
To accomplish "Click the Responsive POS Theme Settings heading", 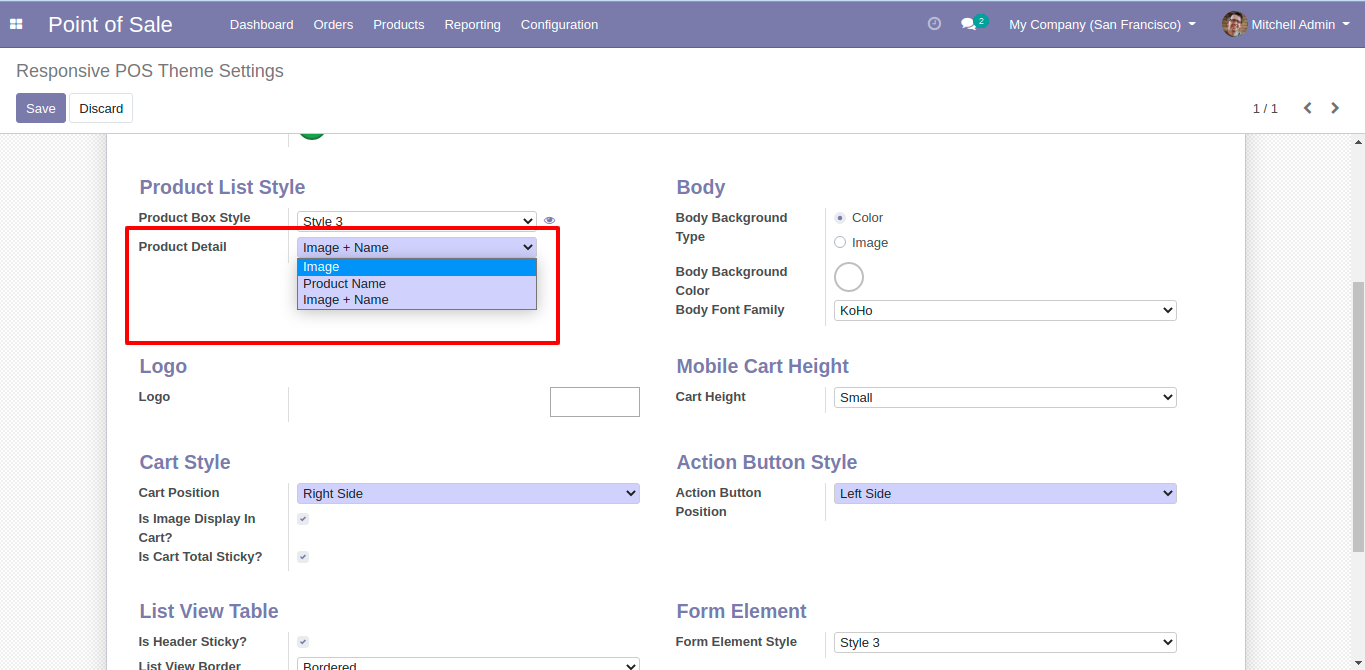I will click(x=150, y=71).
